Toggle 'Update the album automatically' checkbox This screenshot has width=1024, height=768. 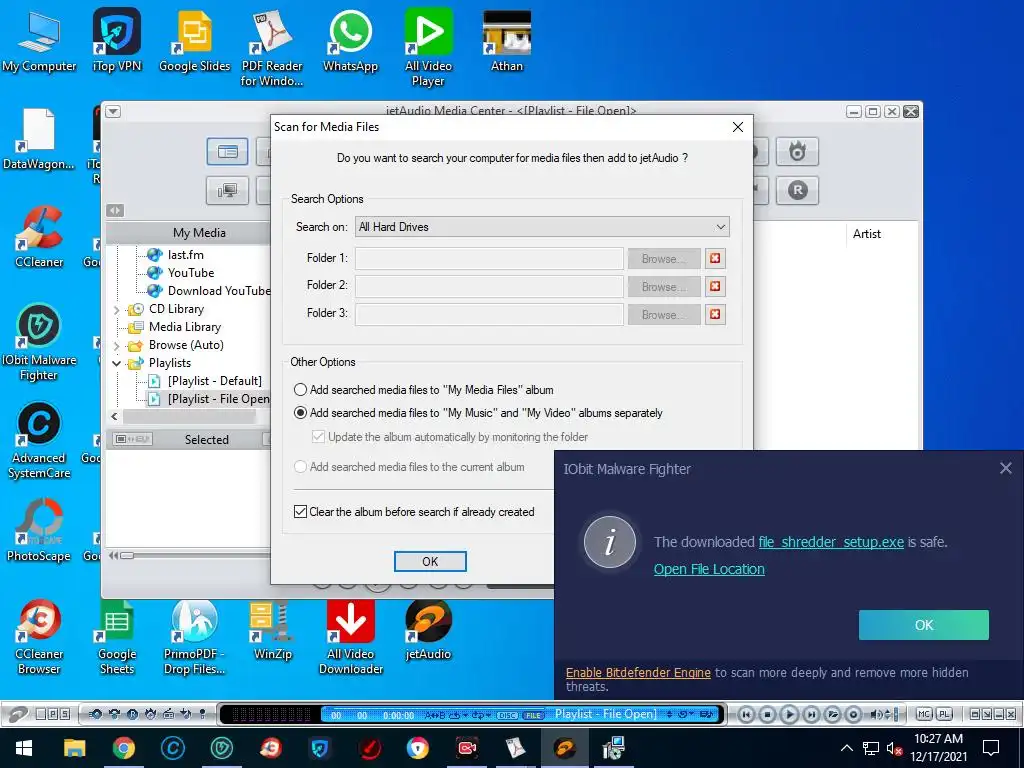(318, 437)
